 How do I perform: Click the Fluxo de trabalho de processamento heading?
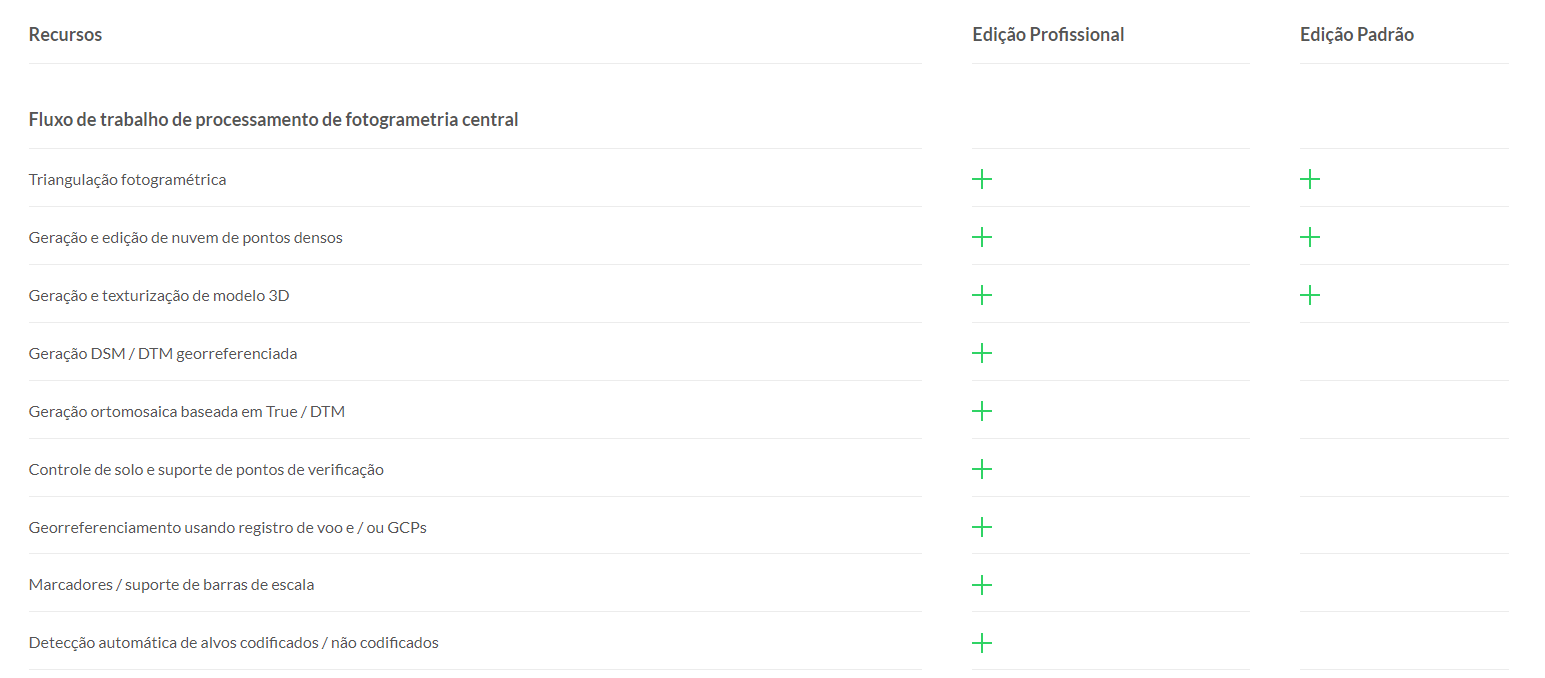(273, 120)
